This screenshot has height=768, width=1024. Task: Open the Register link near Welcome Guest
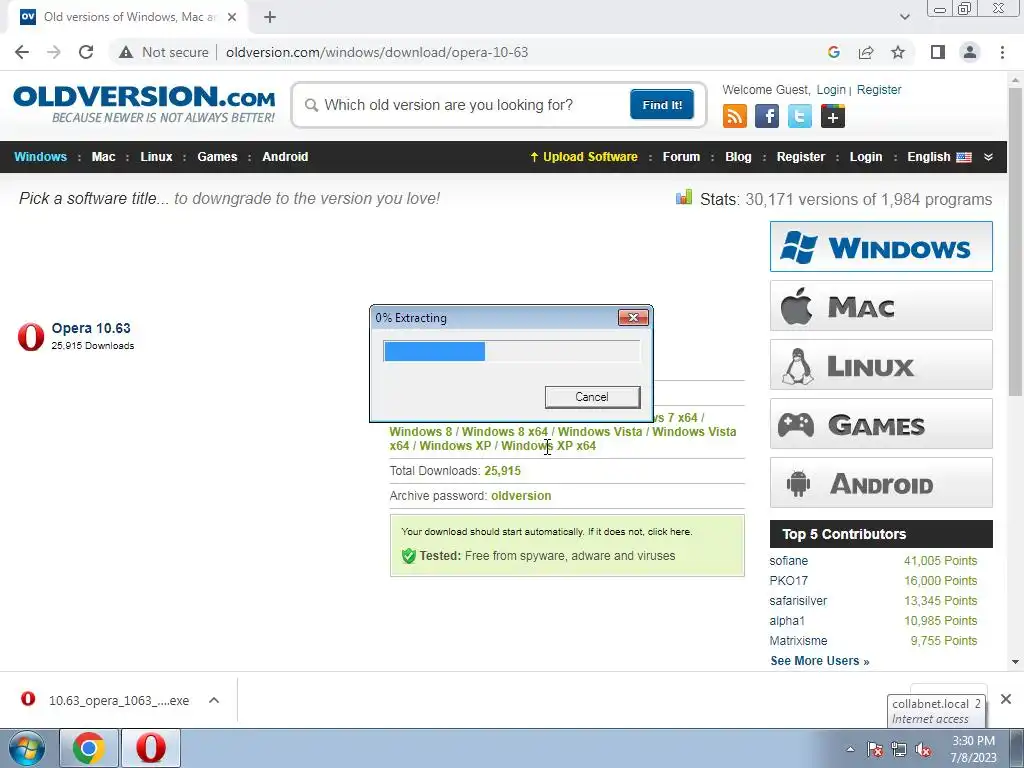(x=878, y=89)
